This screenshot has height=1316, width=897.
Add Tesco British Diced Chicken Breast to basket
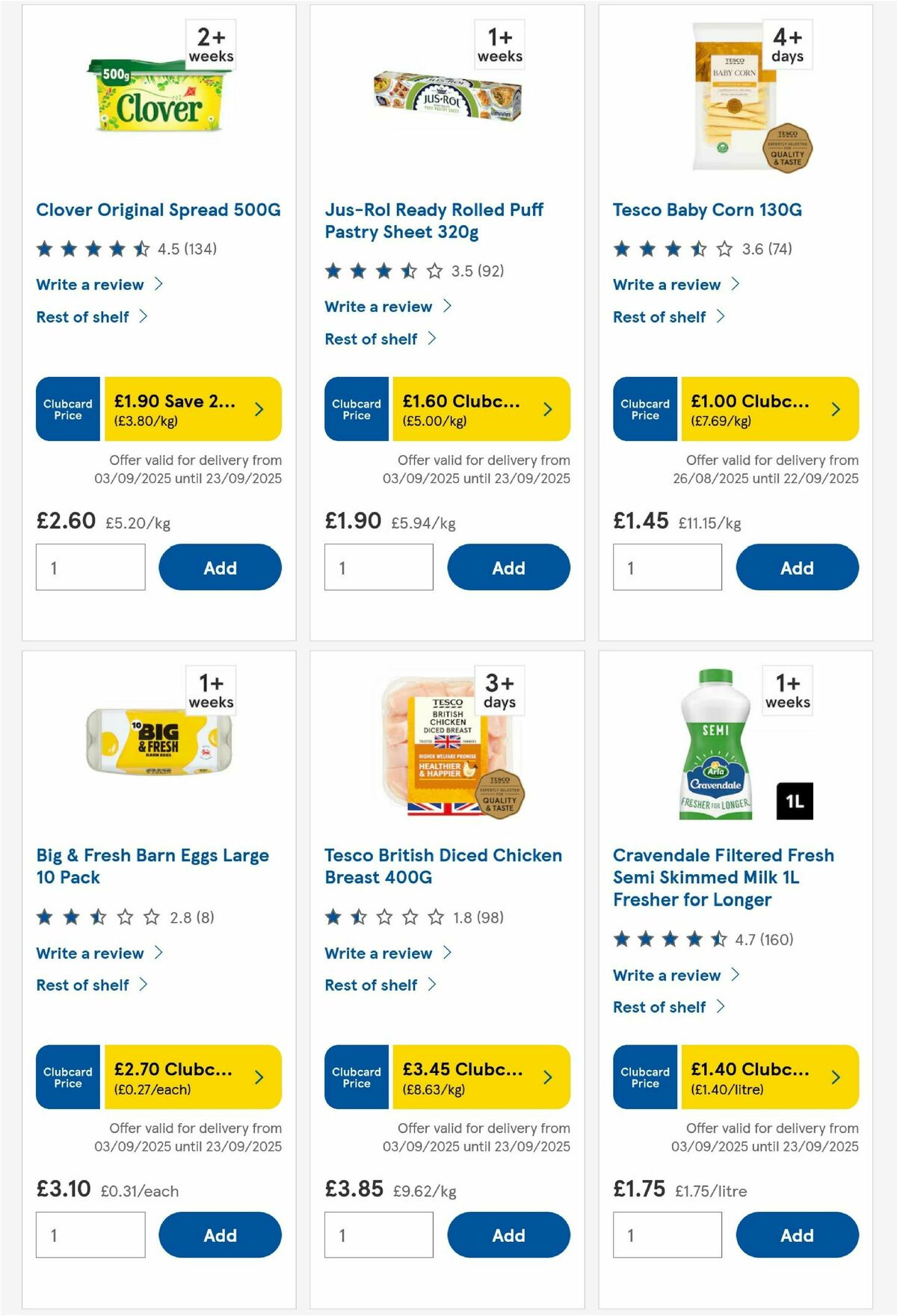click(x=508, y=1234)
